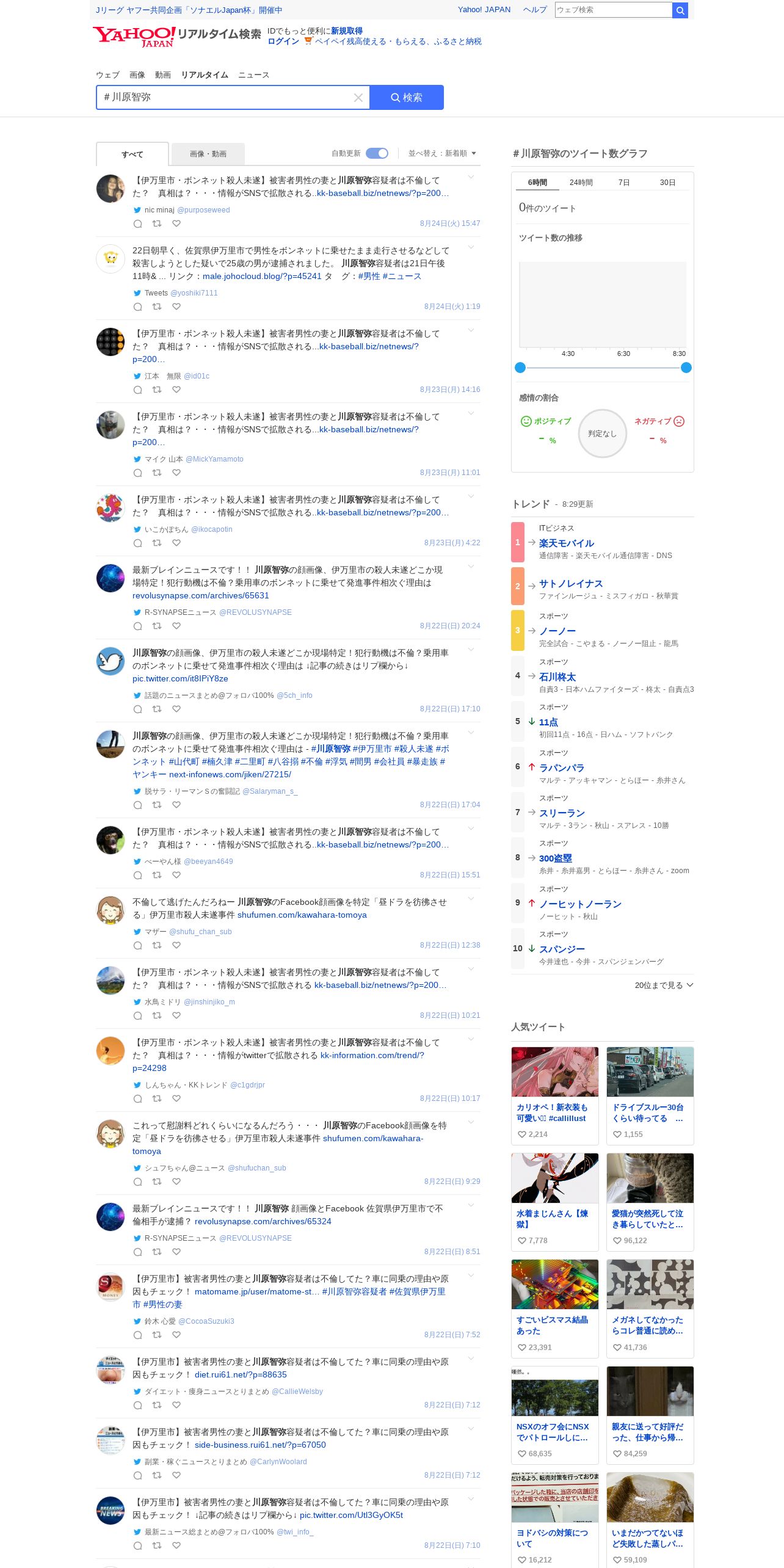The width and height of the screenshot is (784, 1568).
Task: Click the Jリーグ ヤフー共同企画 banner link
Action: coord(189,10)
